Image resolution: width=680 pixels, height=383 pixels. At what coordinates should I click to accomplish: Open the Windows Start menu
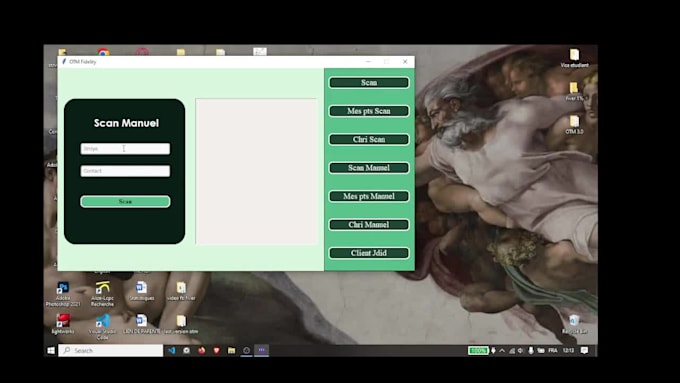51,350
